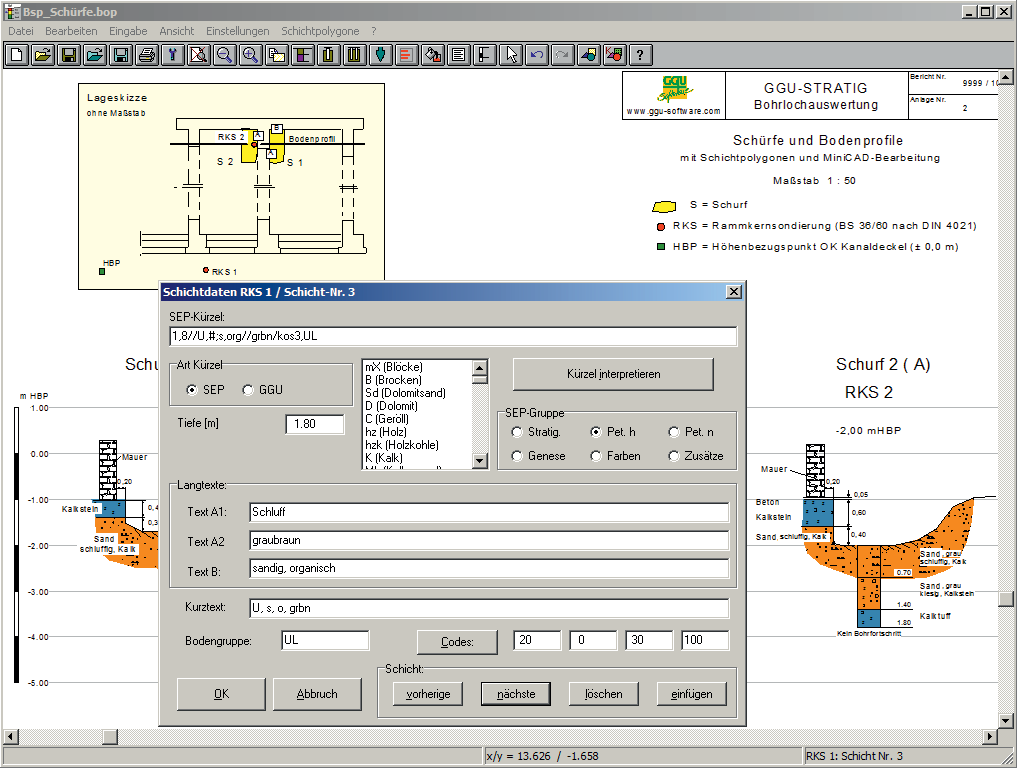Confirm the dialog with OK
This screenshot has width=1017, height=768.
[221, 694]
